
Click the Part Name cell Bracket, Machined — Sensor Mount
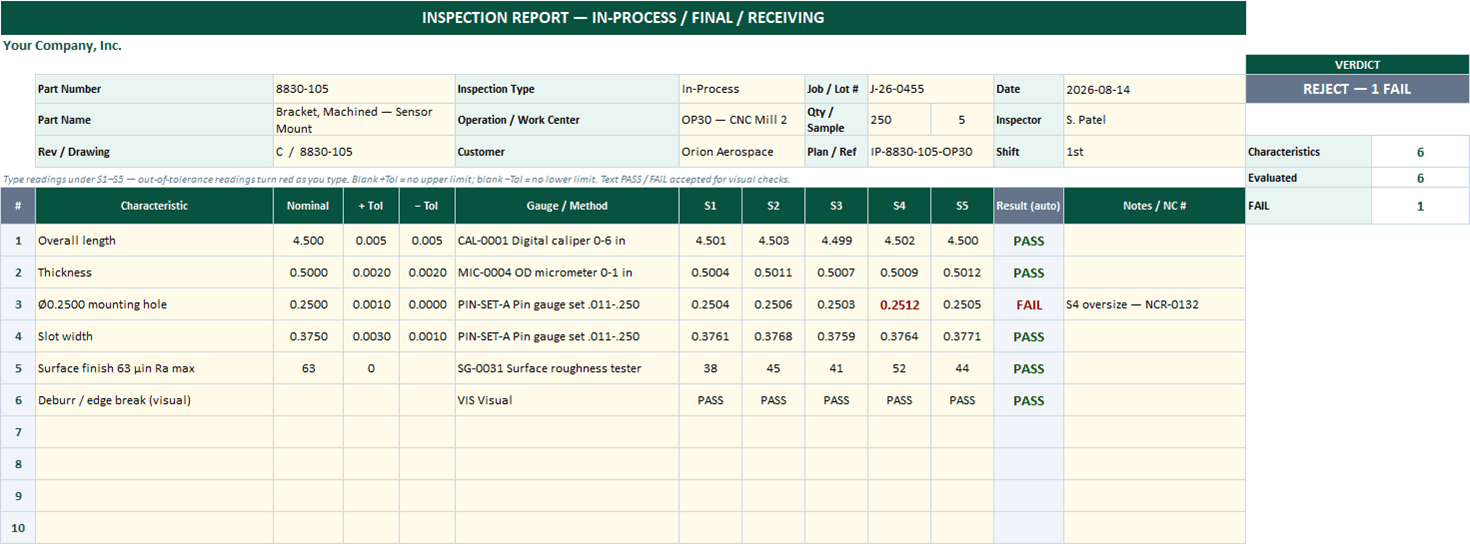(364, 120)
